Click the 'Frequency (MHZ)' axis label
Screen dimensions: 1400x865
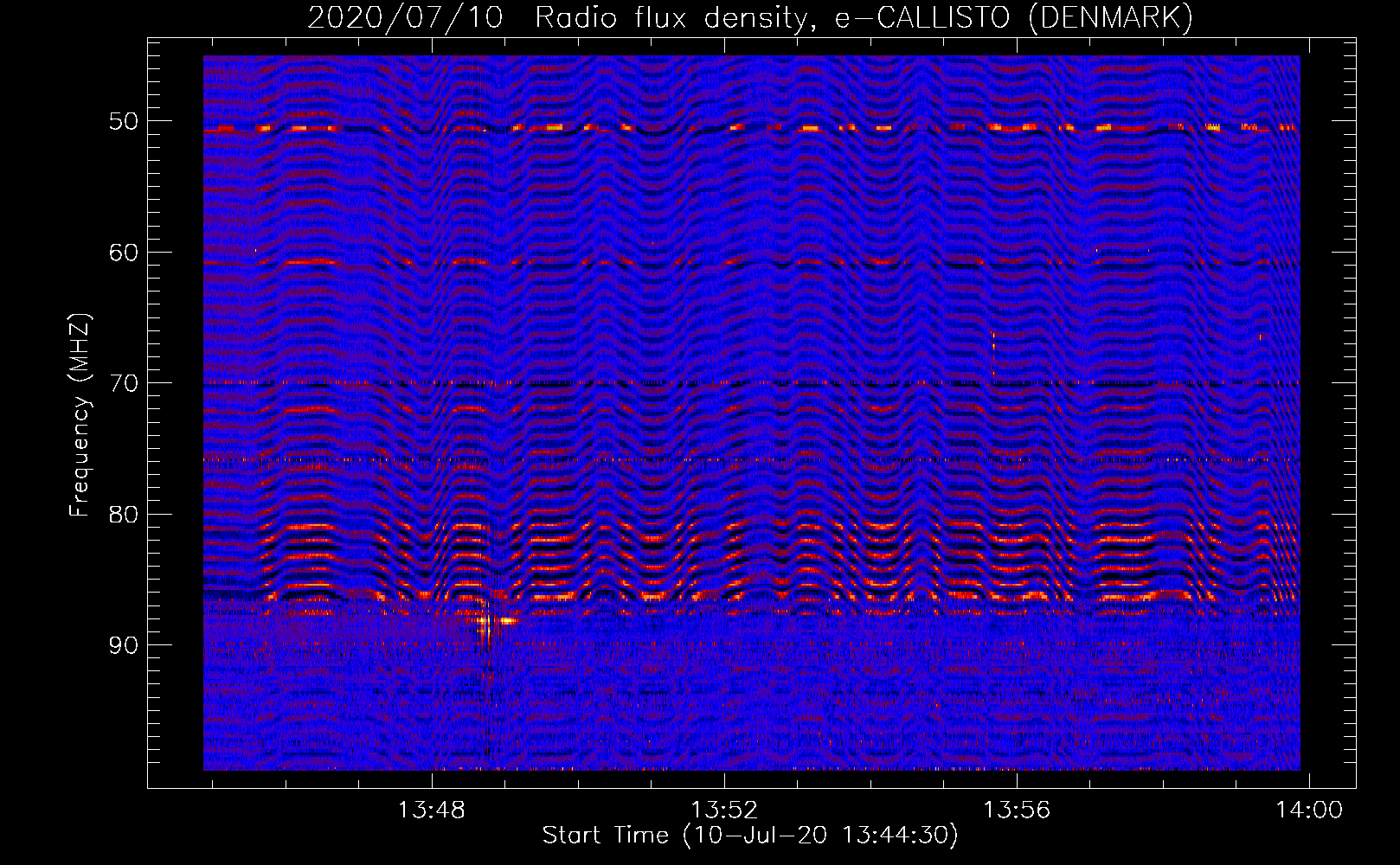[x=80, y=414]
